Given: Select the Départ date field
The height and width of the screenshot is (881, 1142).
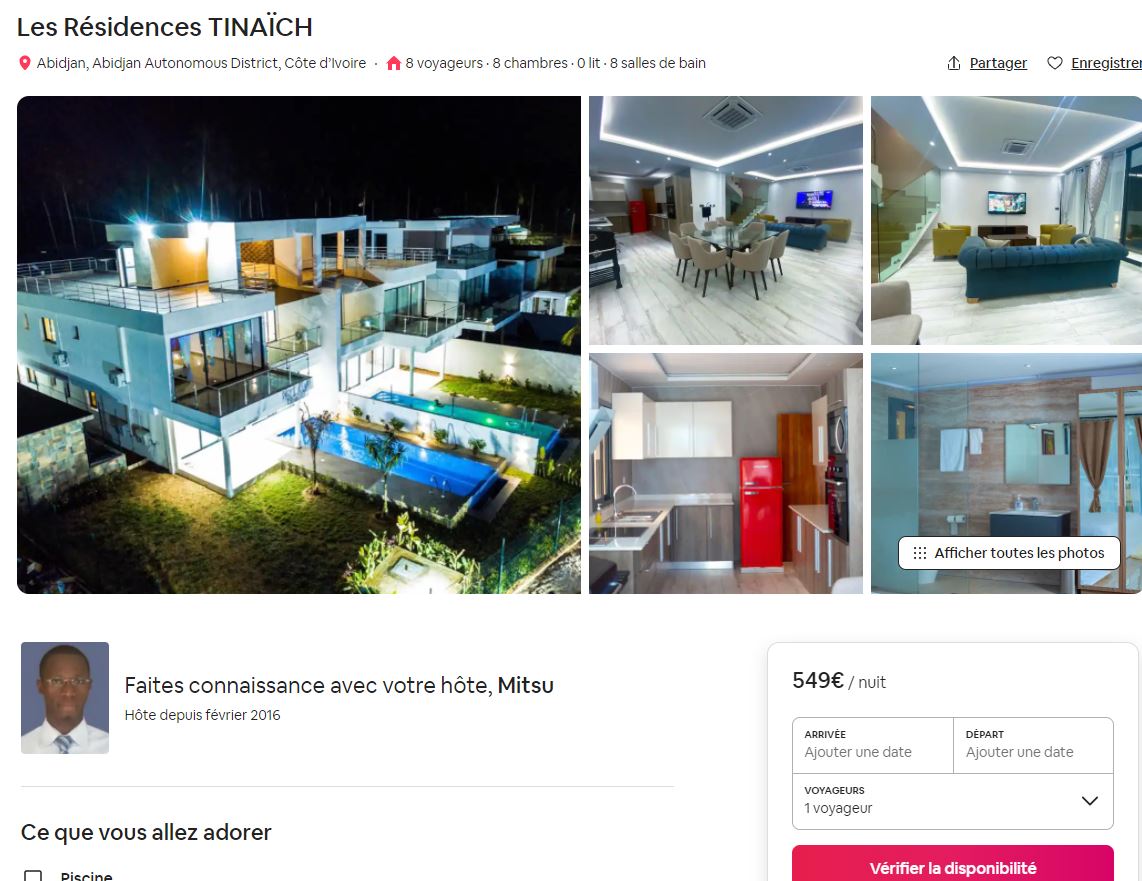Looking at the screenshot, I should point(1033,745).
